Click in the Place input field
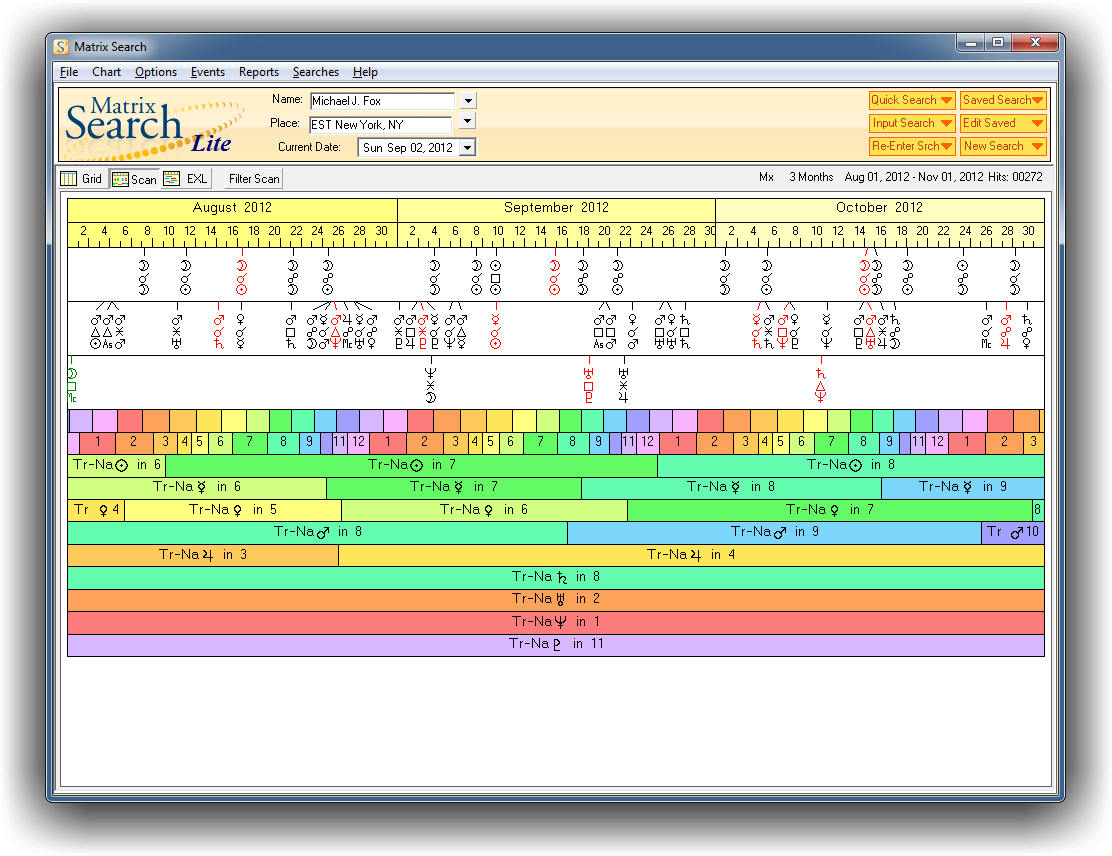This screenshot has height=856, width=1112. click(x=380, y=125)
